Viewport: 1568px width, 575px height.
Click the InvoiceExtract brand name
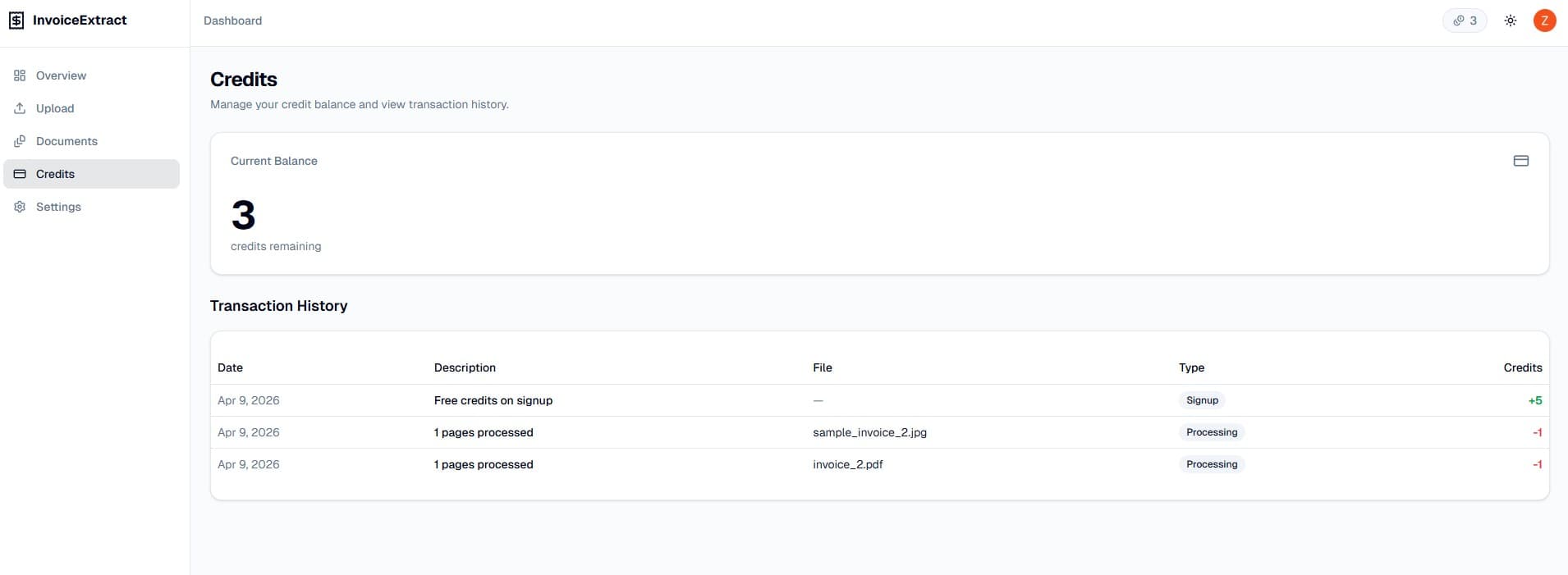80,21
